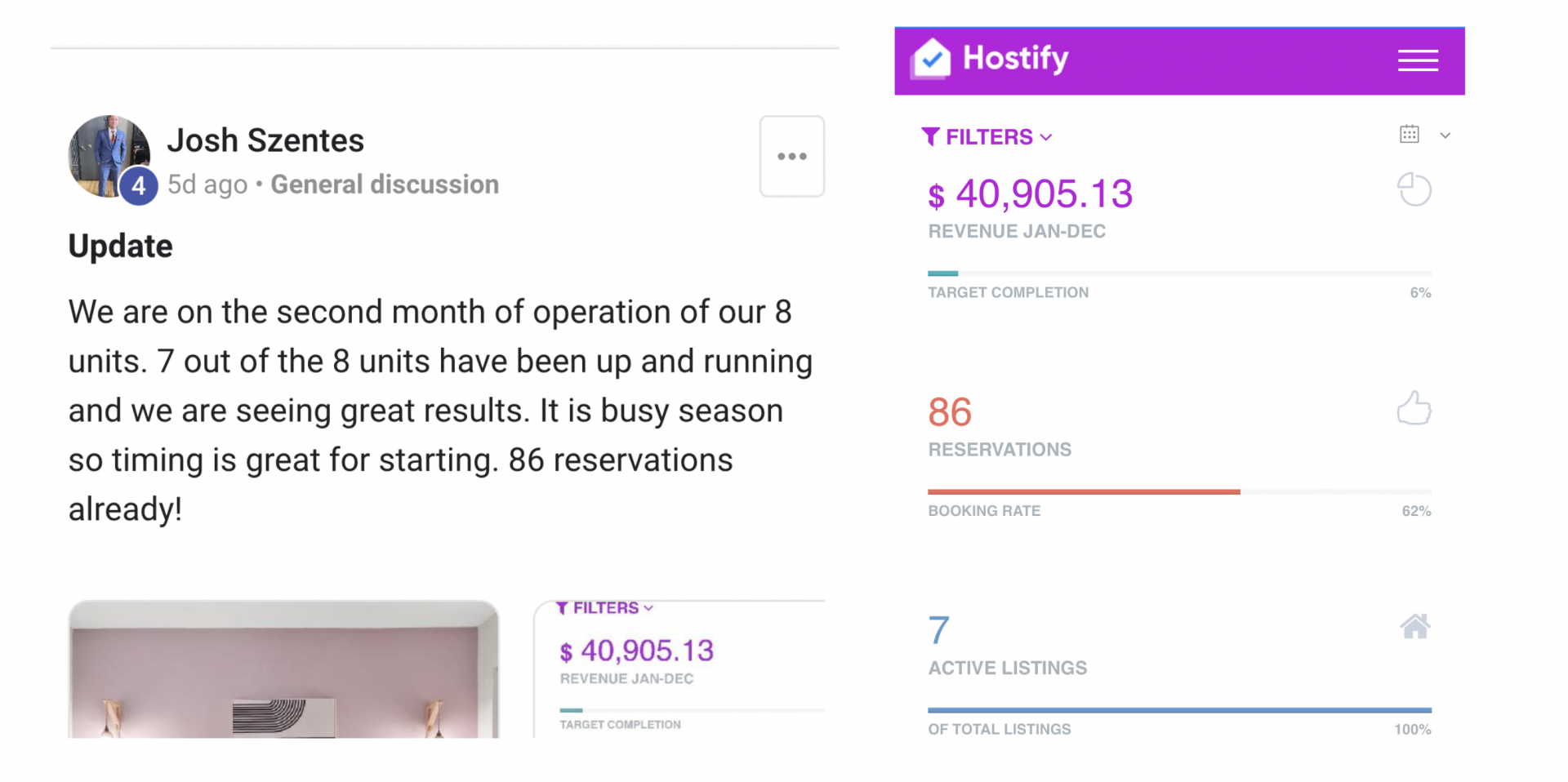The height and width of the screenshot is (782, 1568).
Task: Click the $40,905.13 revenue figure
Action: pos(1030,195)
